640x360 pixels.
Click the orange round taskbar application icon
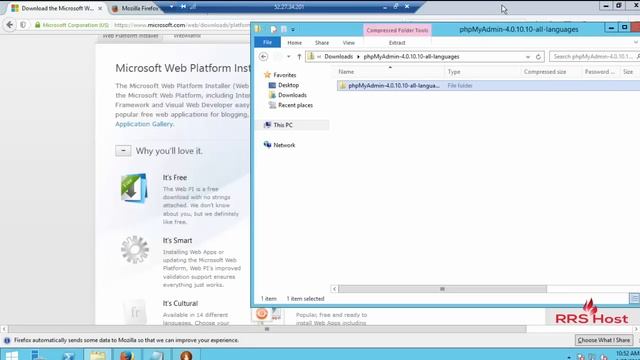tap(186, 355)
